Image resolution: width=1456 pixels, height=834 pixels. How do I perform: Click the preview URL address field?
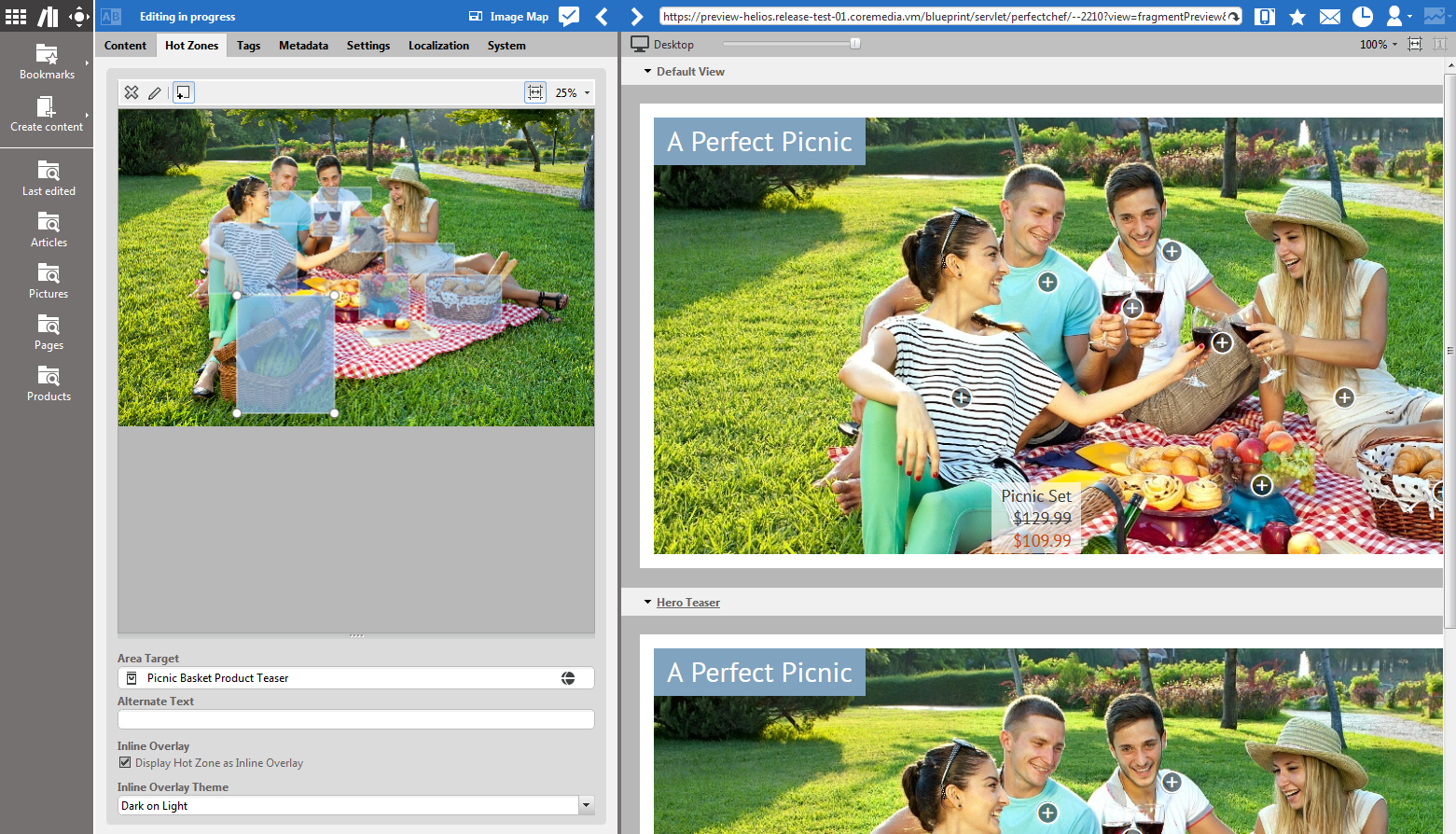tap(944, 17)
